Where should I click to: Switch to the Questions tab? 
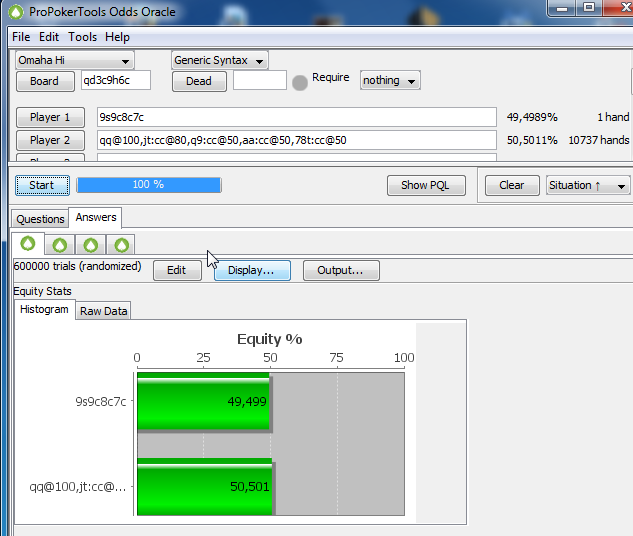pyautogui.click(x=40, y=219)
